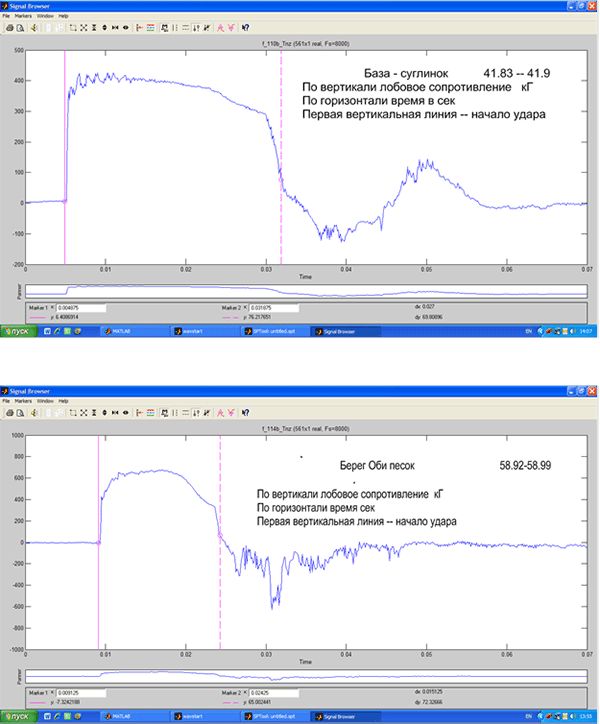Open the File menu in lower window
Viewport: 600px width, 724px height.
tap(8, 400)
